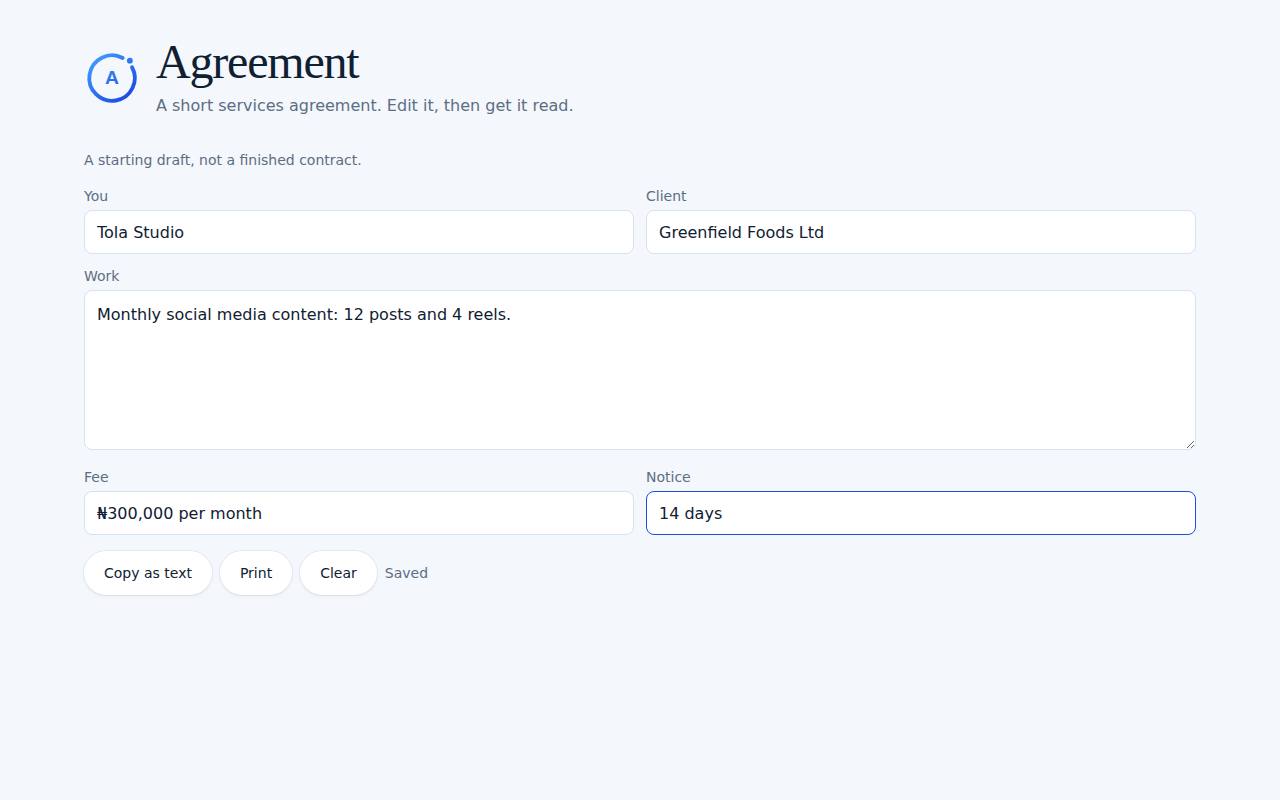Click inside the Work description text area
1280x800 pixels.
(x=640, y=370)
